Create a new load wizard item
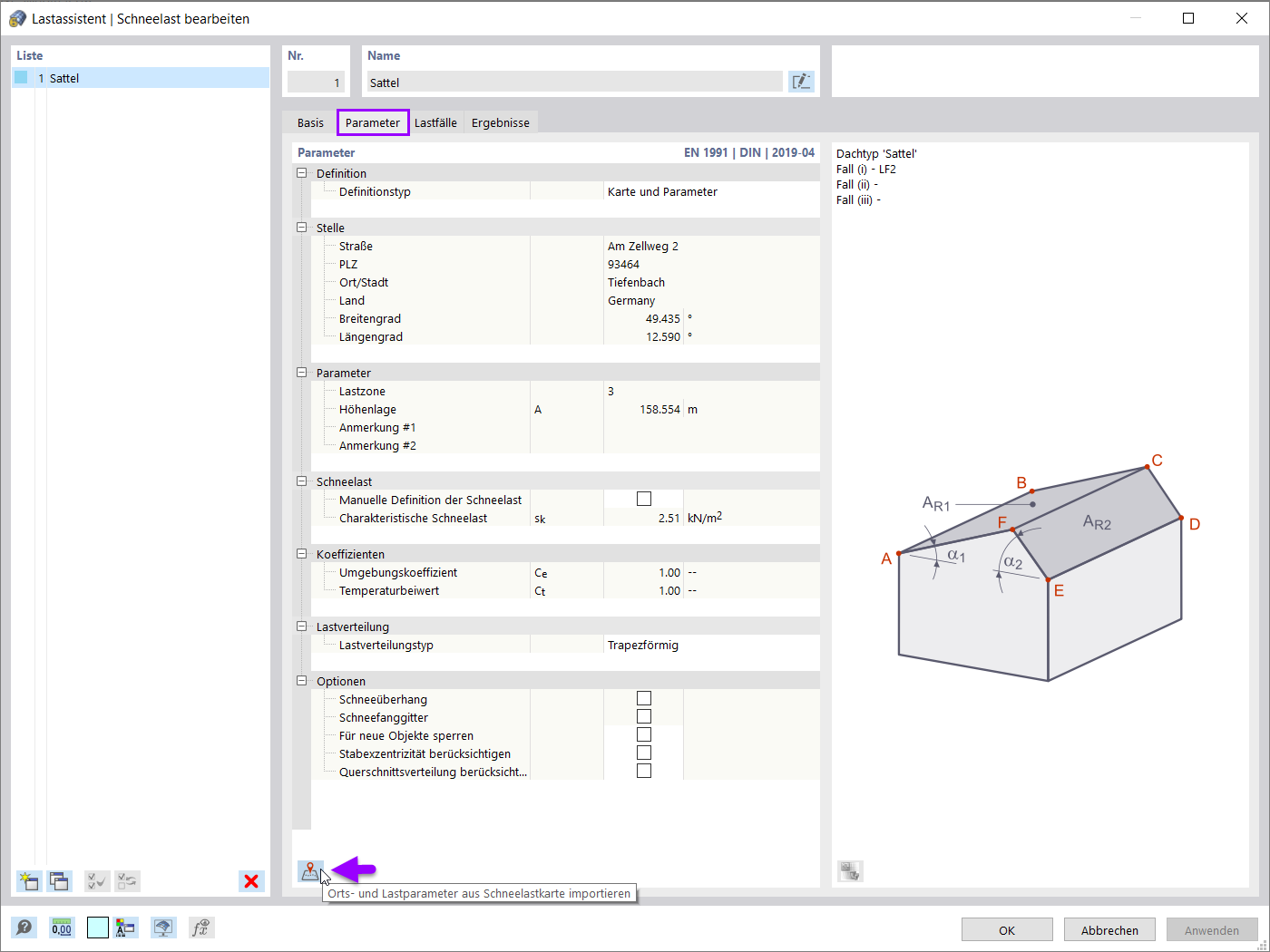This screenshot has width=1270, height=952. click(29, 881)
